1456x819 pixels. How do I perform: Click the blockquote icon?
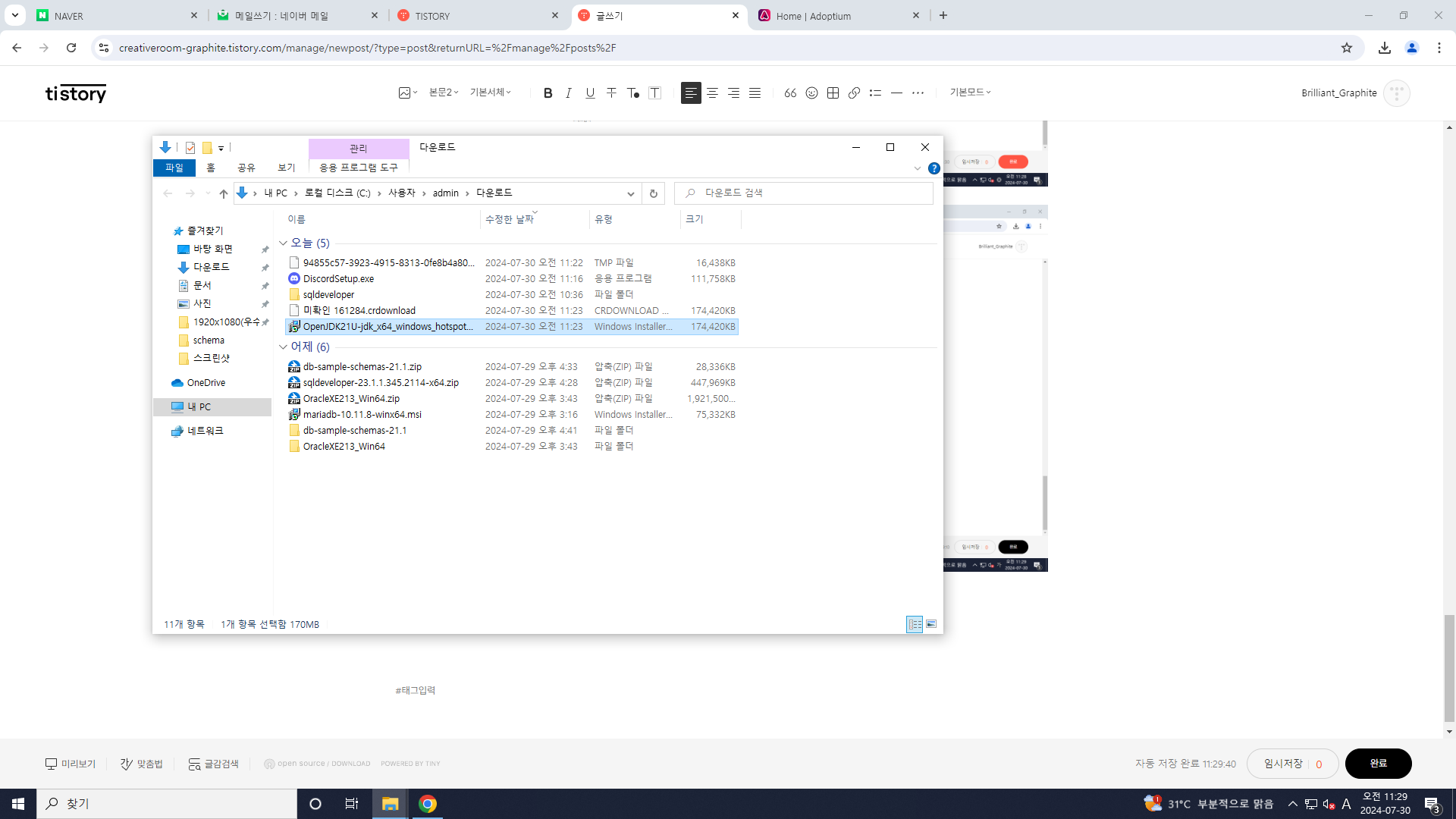tap(790, 93)
